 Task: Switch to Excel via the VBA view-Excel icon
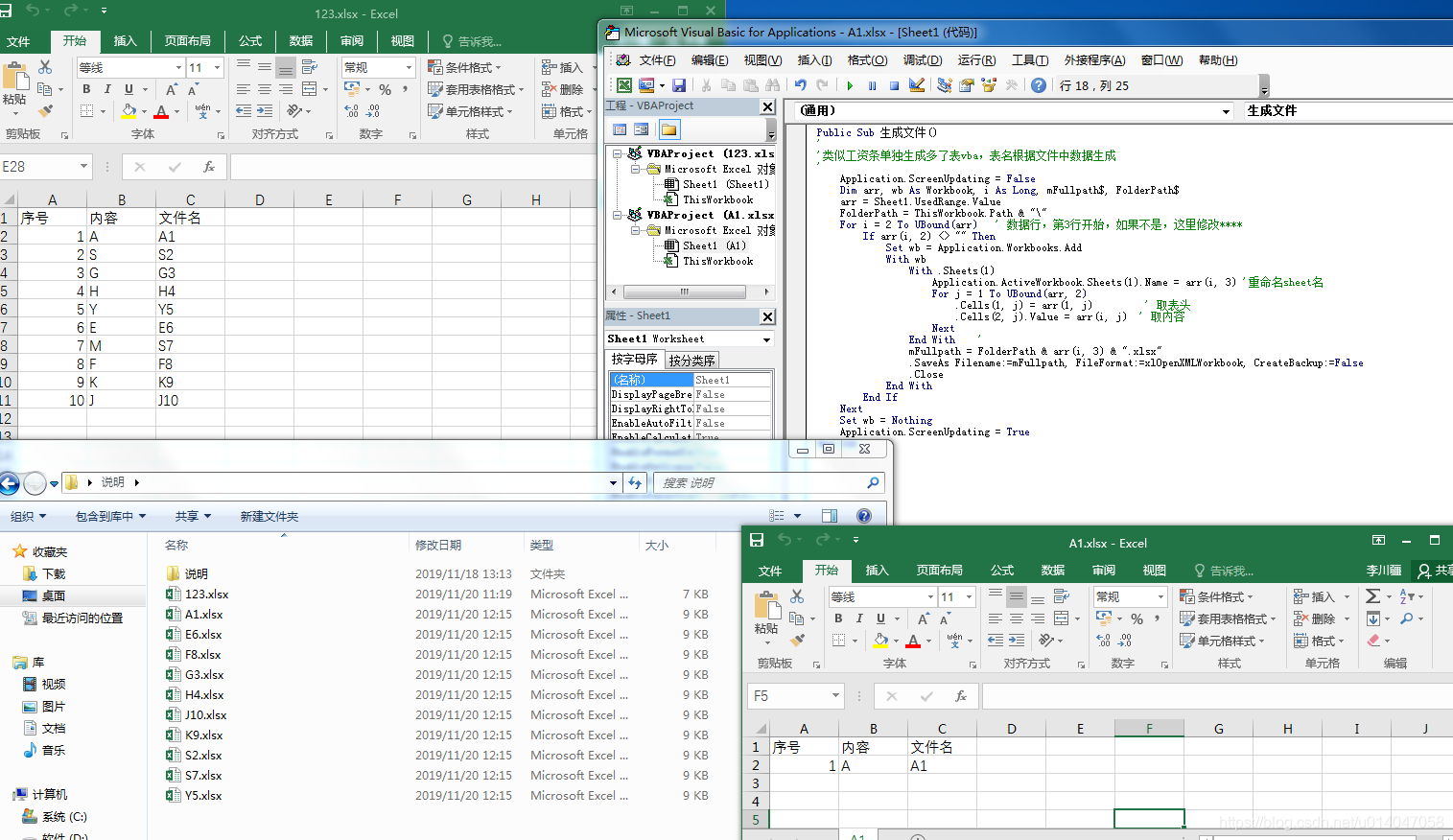coord(624,85)
